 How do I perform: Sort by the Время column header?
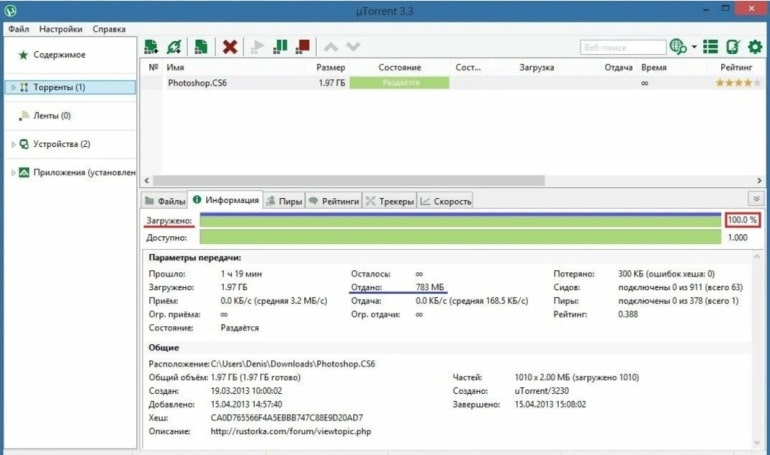coord(654,67)
